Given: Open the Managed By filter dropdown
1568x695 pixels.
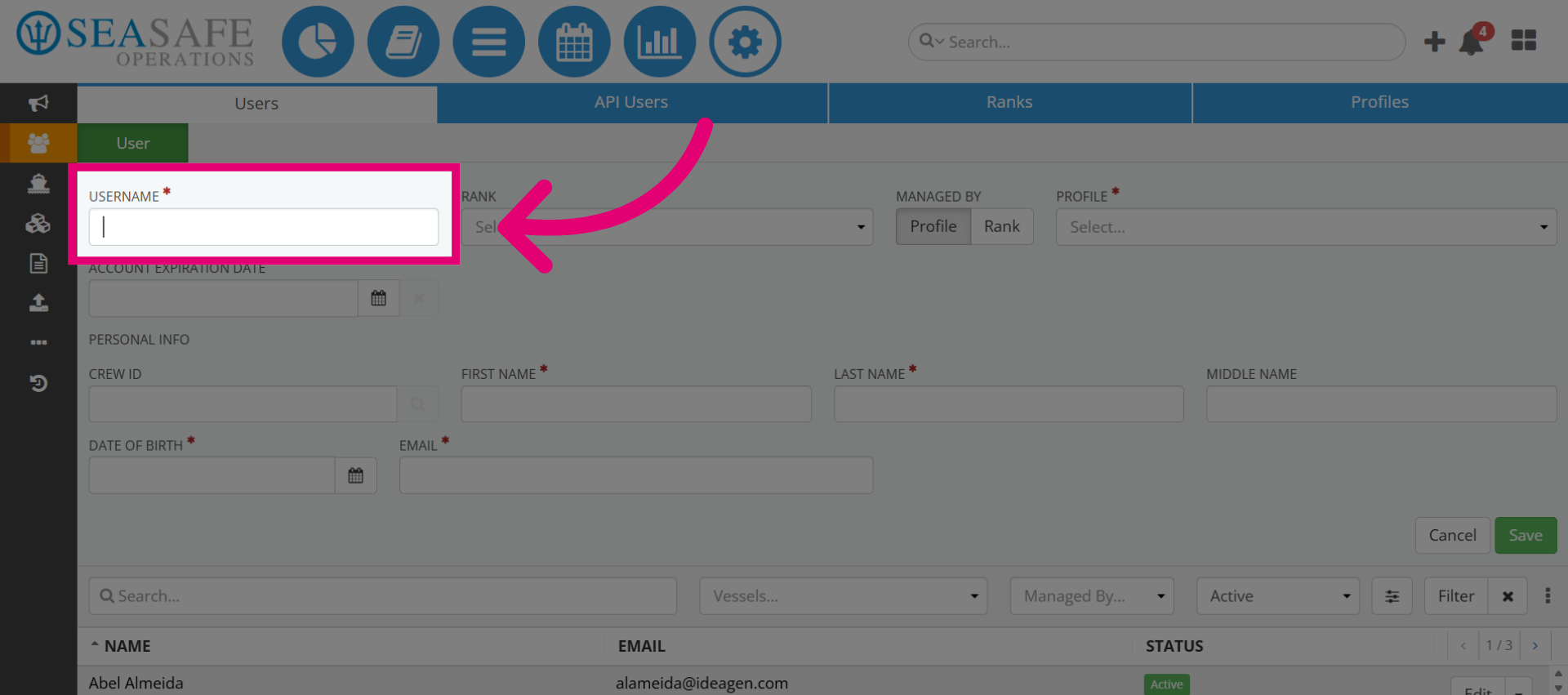Looking at the screenshot, I should (x=1092, y=596).
